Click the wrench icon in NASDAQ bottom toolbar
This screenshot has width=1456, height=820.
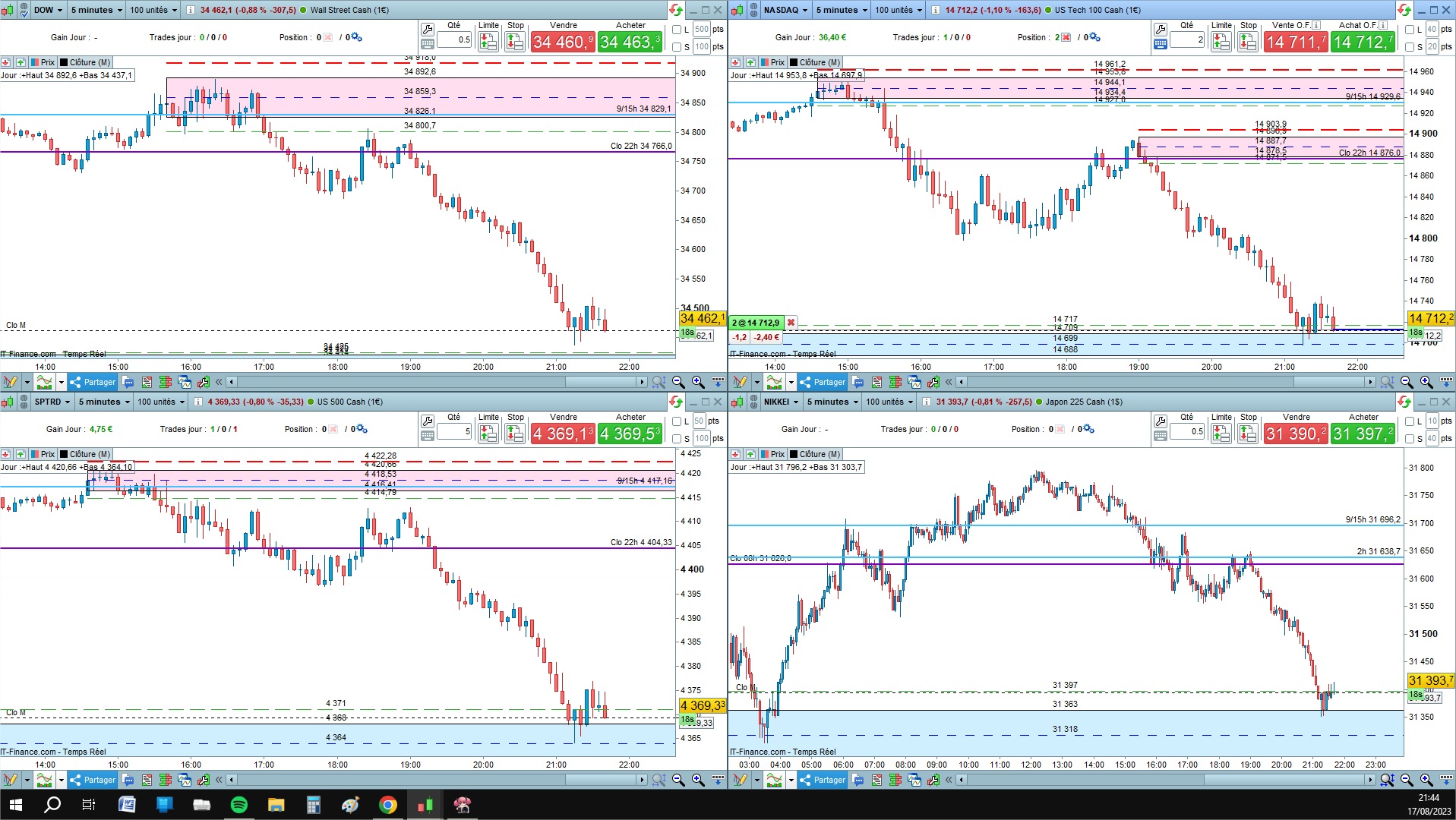[933, 382]
